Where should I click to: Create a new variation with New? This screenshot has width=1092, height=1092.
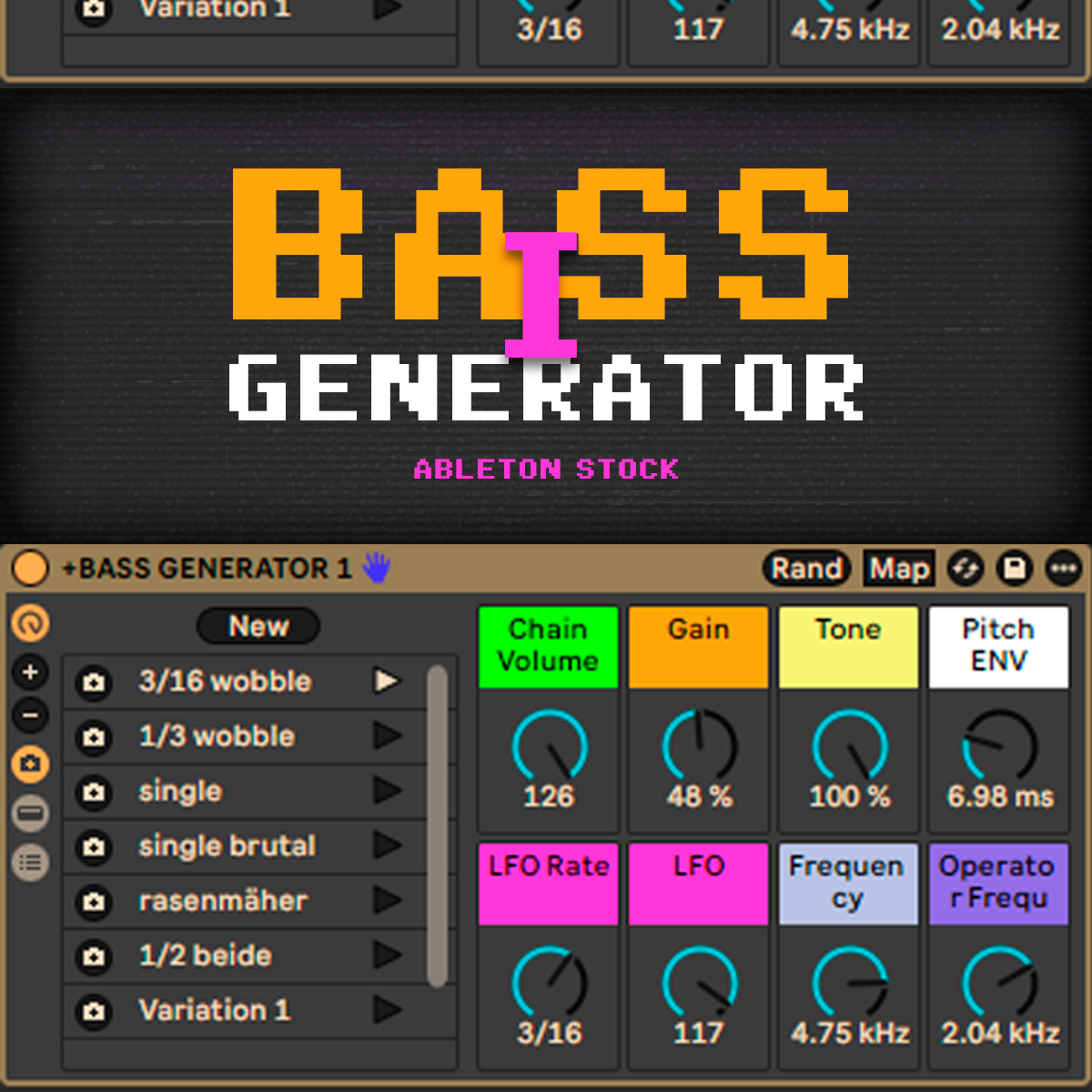[x=258, y=626]
